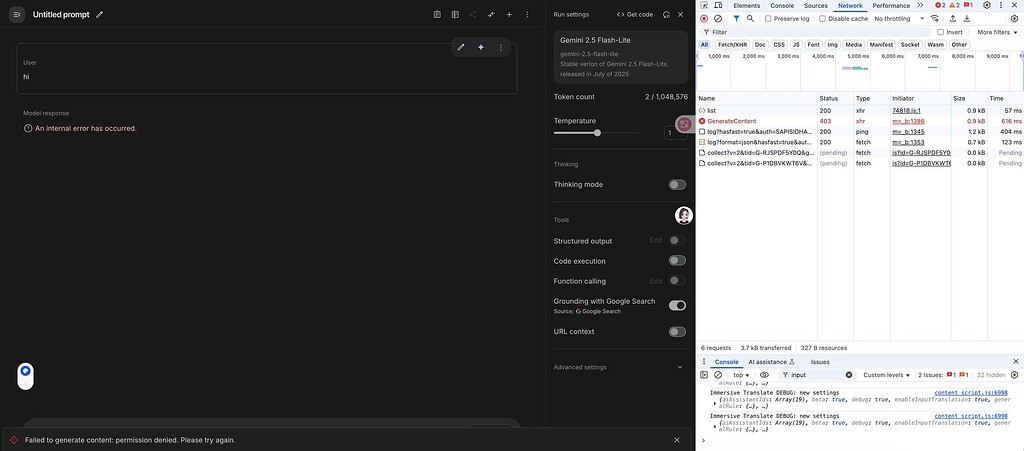
Task: Dismiss the permission denied error toast
Action: tap(677, 440)
